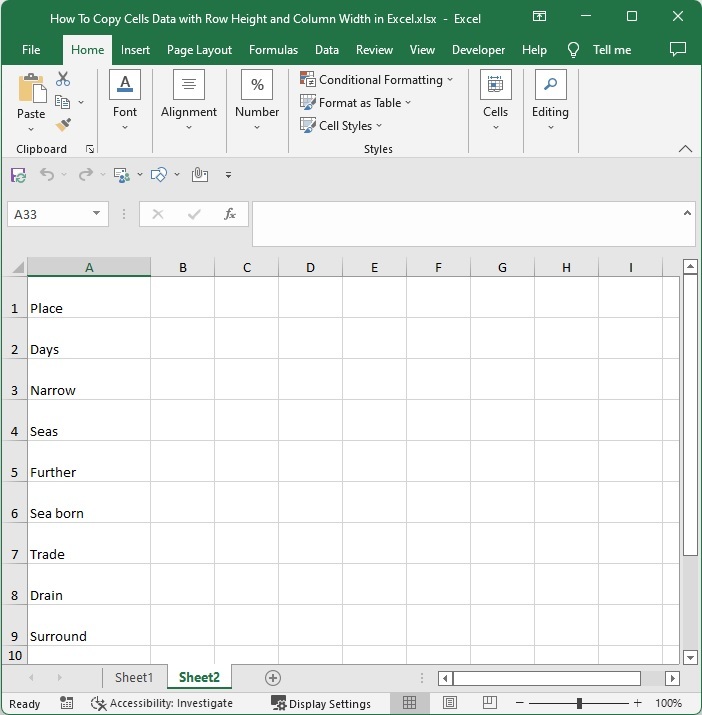Expand the Copy dropdown arrow

click(x=81, y=102)
